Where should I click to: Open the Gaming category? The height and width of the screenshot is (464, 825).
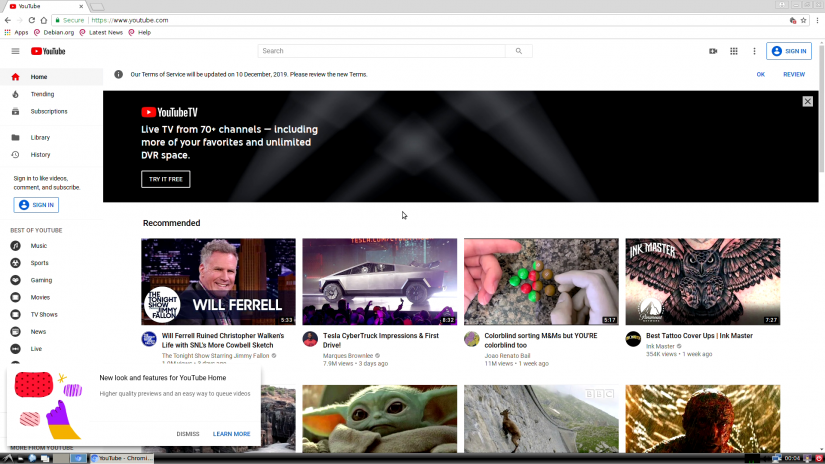(41, 280)
